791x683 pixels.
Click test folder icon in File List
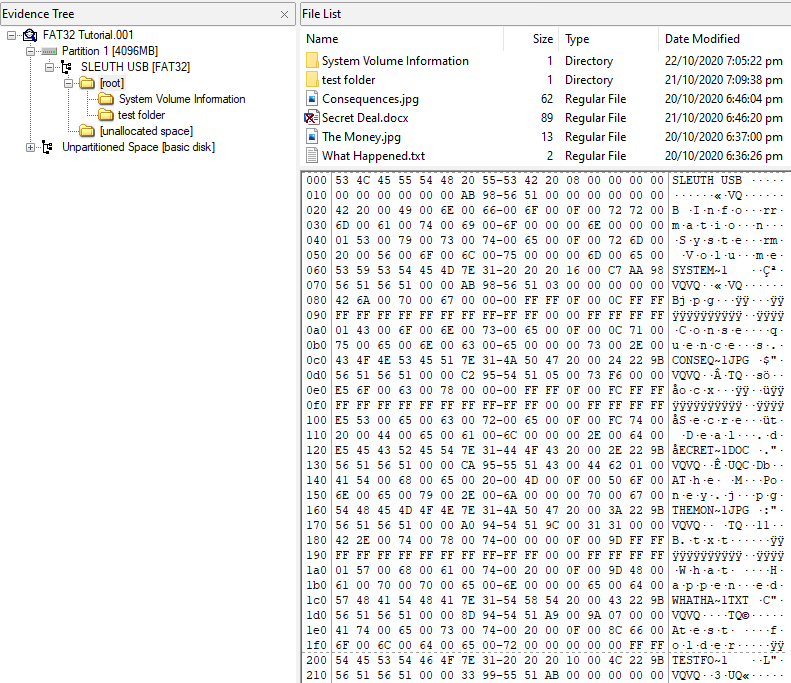point(312,80)
